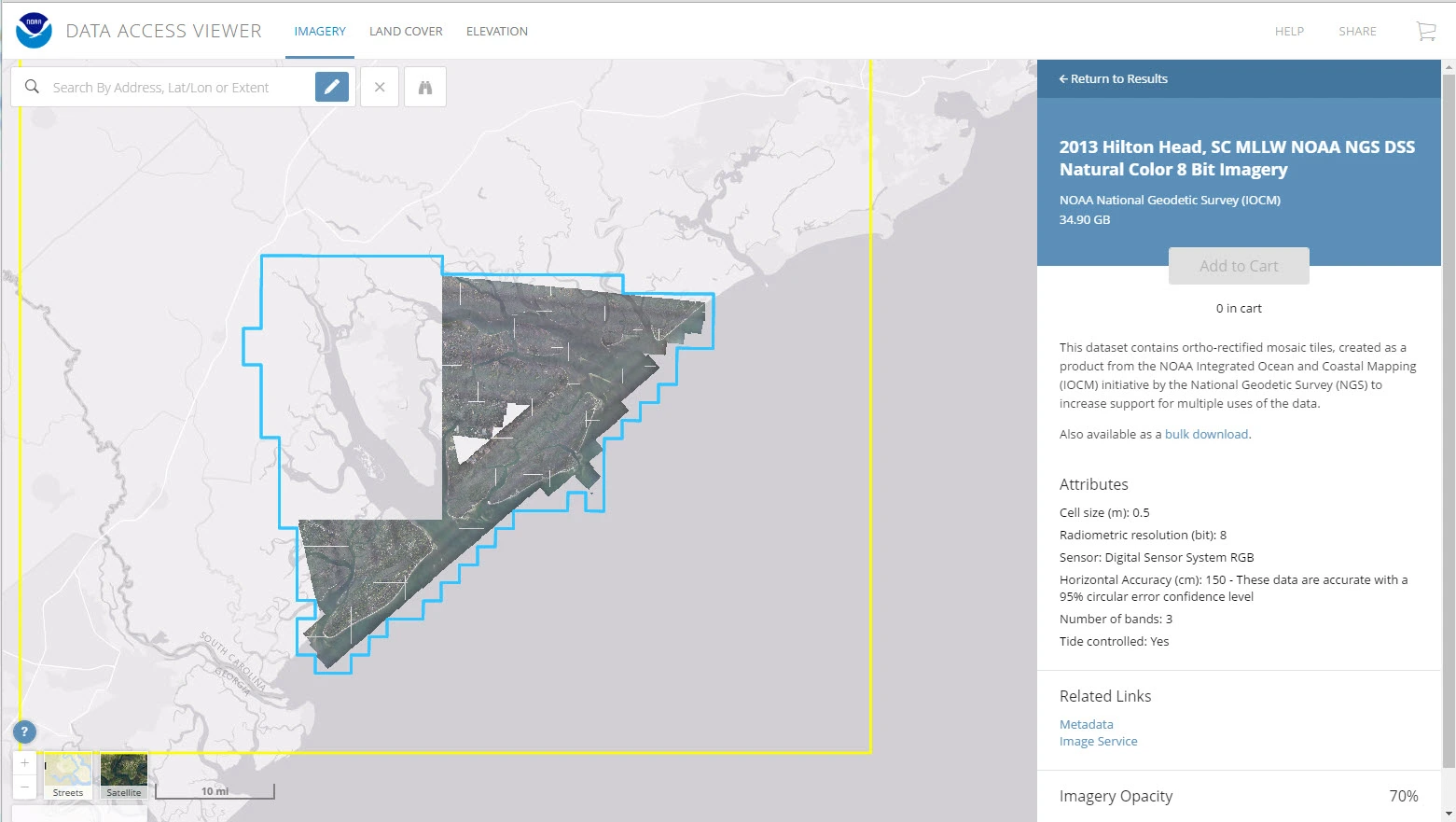Switch basemap to Satellite
The image size is (1456, 822).
[124, 775]
